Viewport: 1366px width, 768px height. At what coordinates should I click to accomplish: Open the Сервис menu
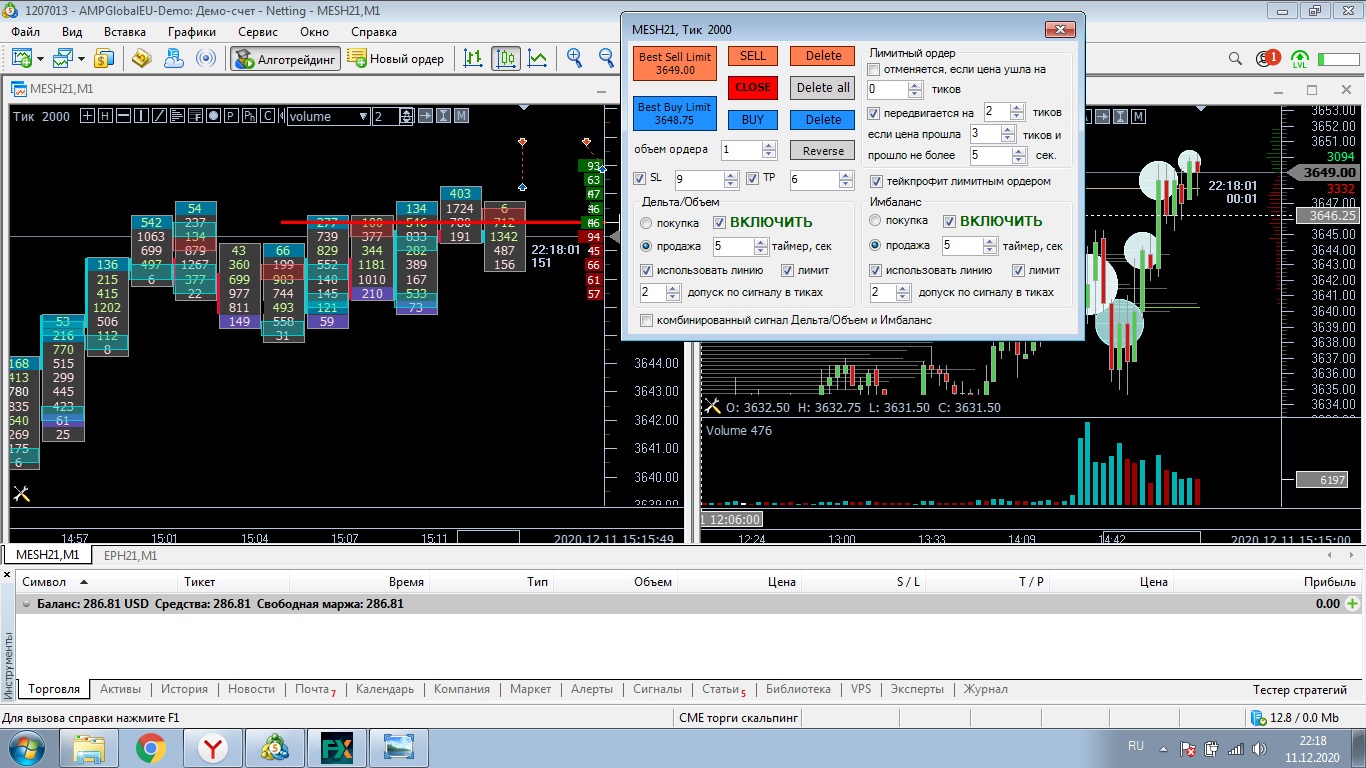click(x=258, y=31)
